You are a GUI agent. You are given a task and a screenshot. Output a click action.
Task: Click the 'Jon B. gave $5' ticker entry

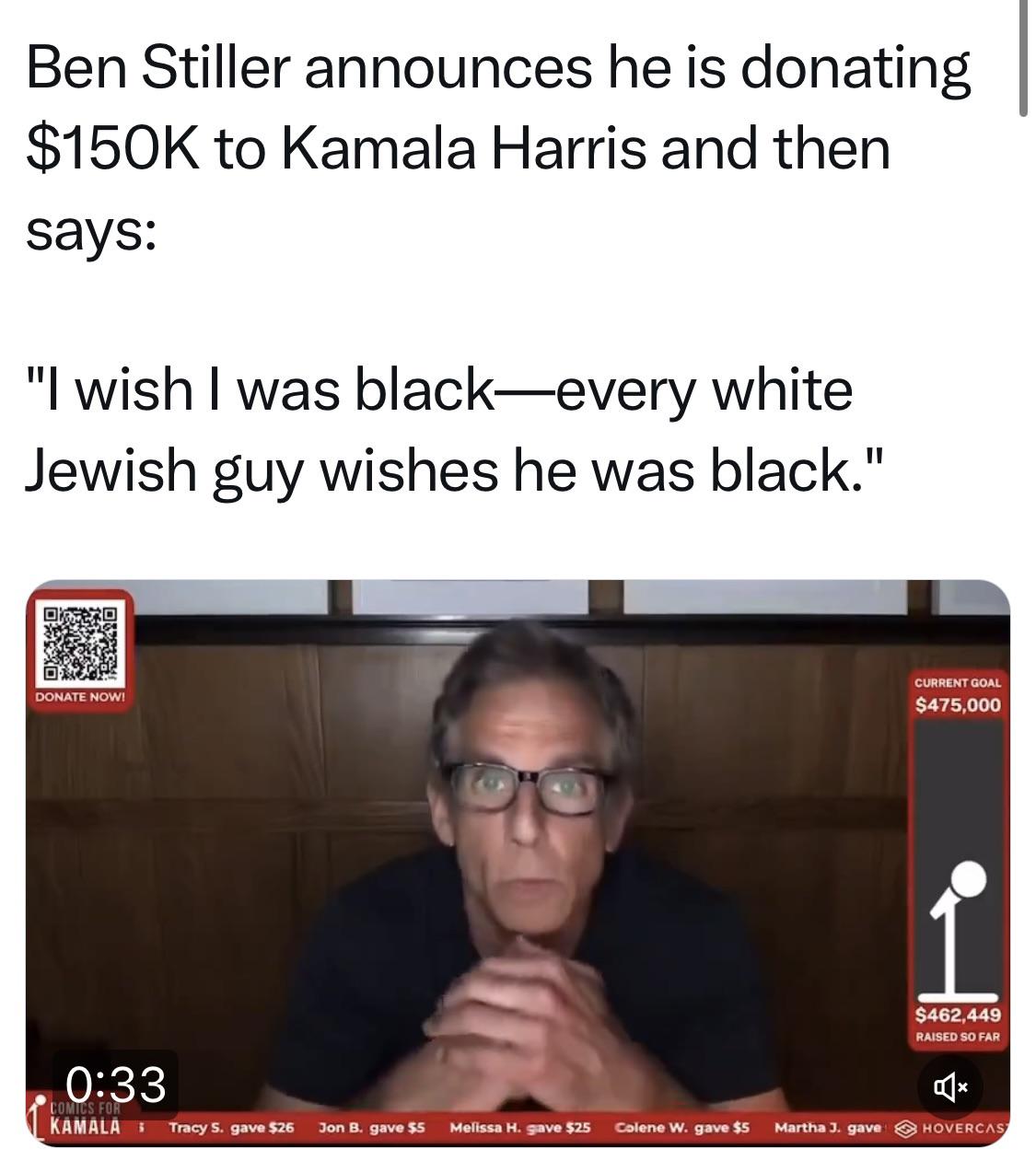pos(372,1127)
